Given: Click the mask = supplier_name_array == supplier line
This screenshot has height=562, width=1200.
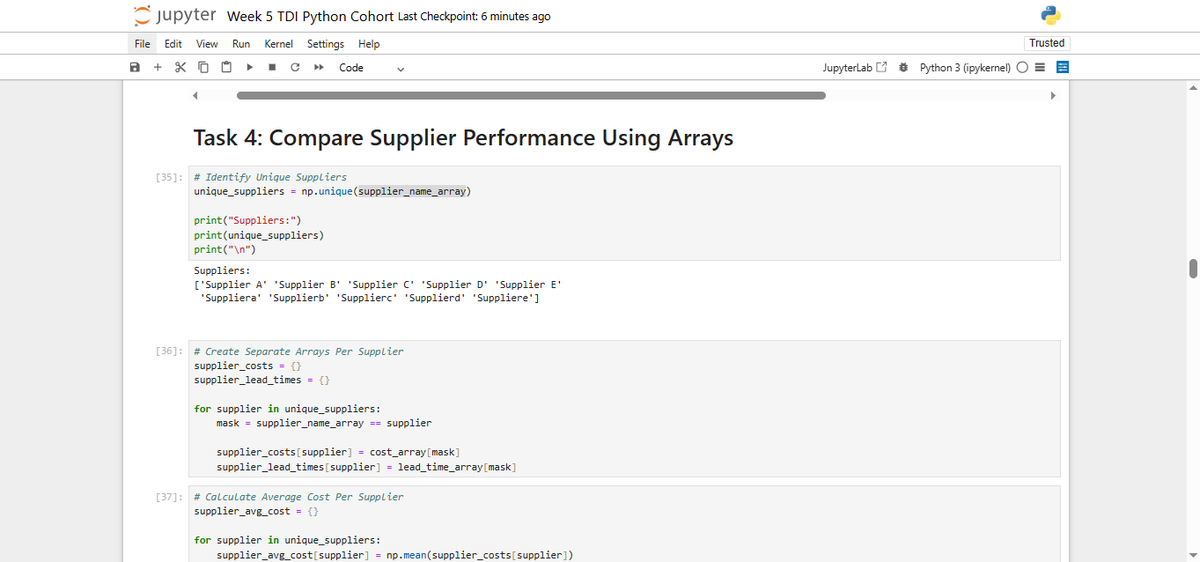Looking at the screenshot, I should 324,423.
